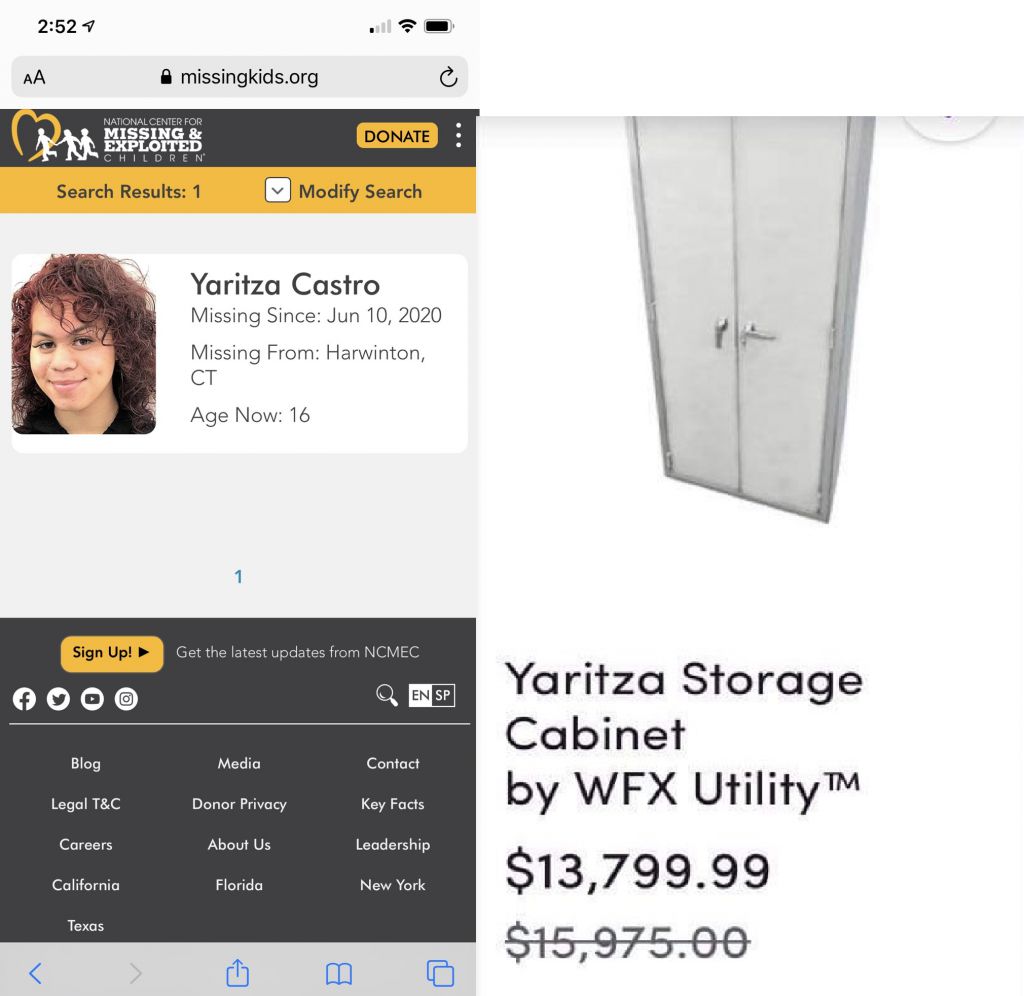The width and height of the screenshot is (1024, 996).
Task: Open the Yaritza Castro photo thumbnail
Action: point(84,344)
